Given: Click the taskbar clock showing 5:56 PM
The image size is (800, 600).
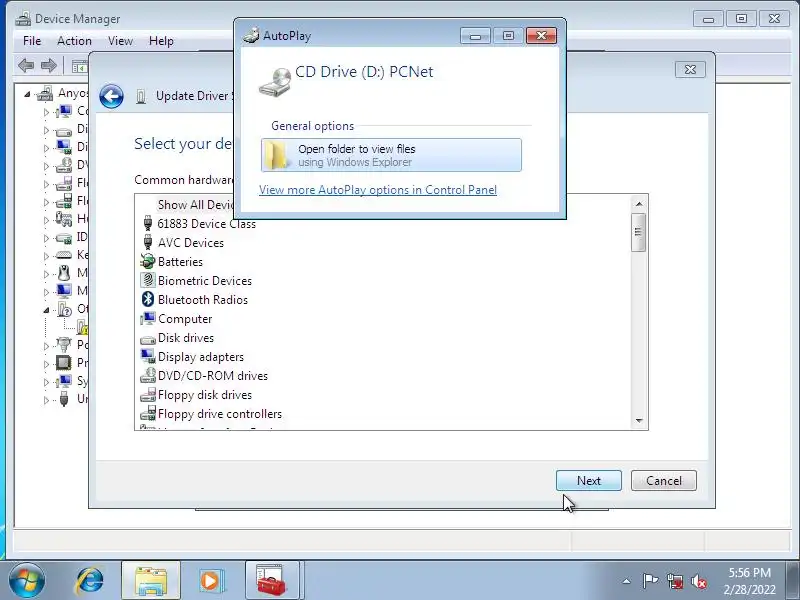Looking at the screenshot, I should click(x=749, y=581).
